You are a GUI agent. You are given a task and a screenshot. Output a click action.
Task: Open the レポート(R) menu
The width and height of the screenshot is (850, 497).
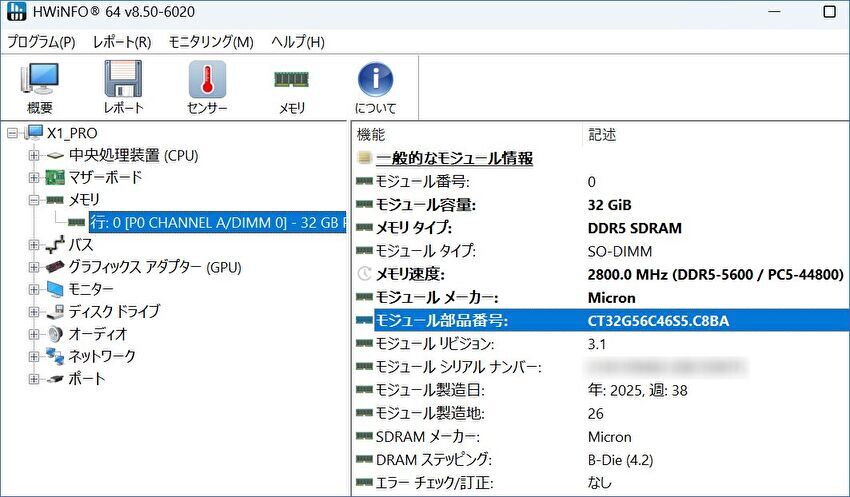click(122, 42)
